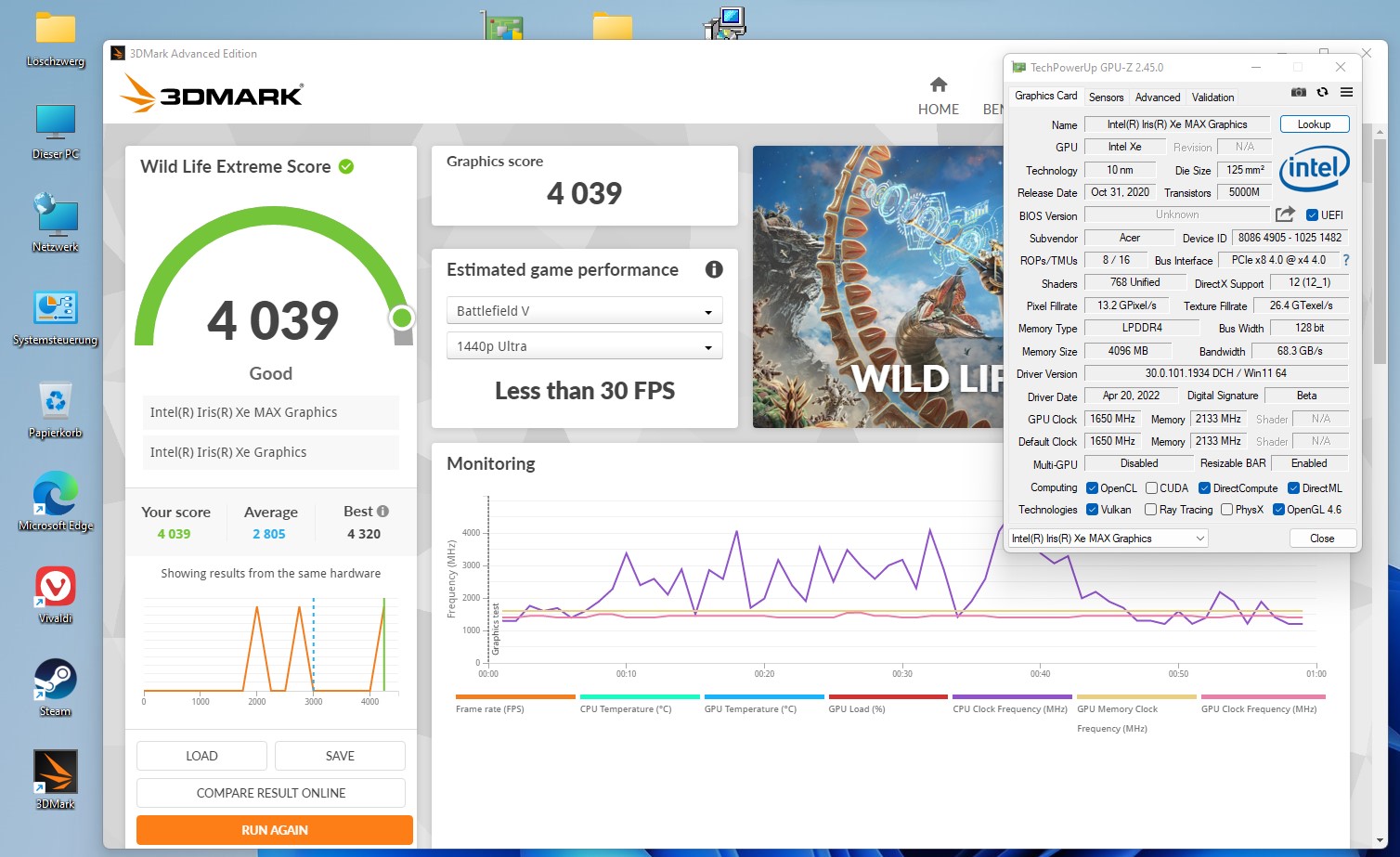Click the Intel logo in GPU-Z

(1314, 169)
